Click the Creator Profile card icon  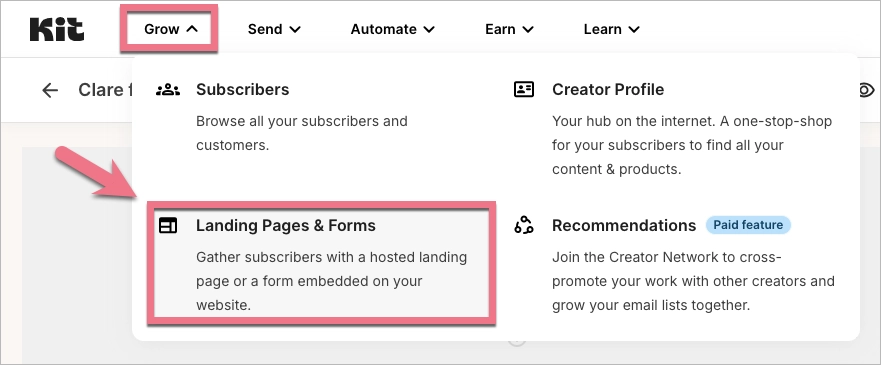524,89
